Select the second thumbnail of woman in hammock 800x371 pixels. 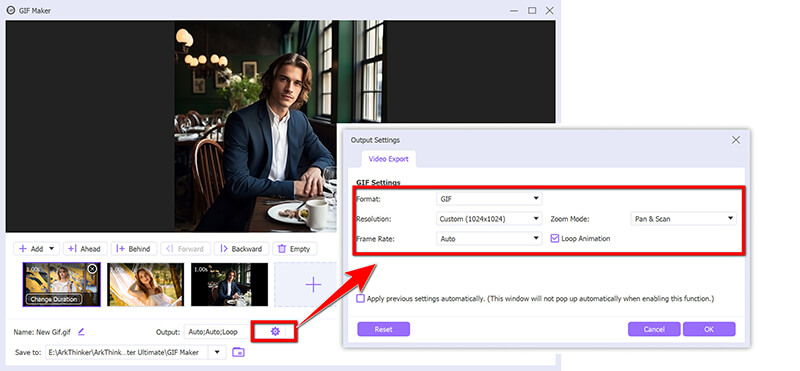click(145, 284)
